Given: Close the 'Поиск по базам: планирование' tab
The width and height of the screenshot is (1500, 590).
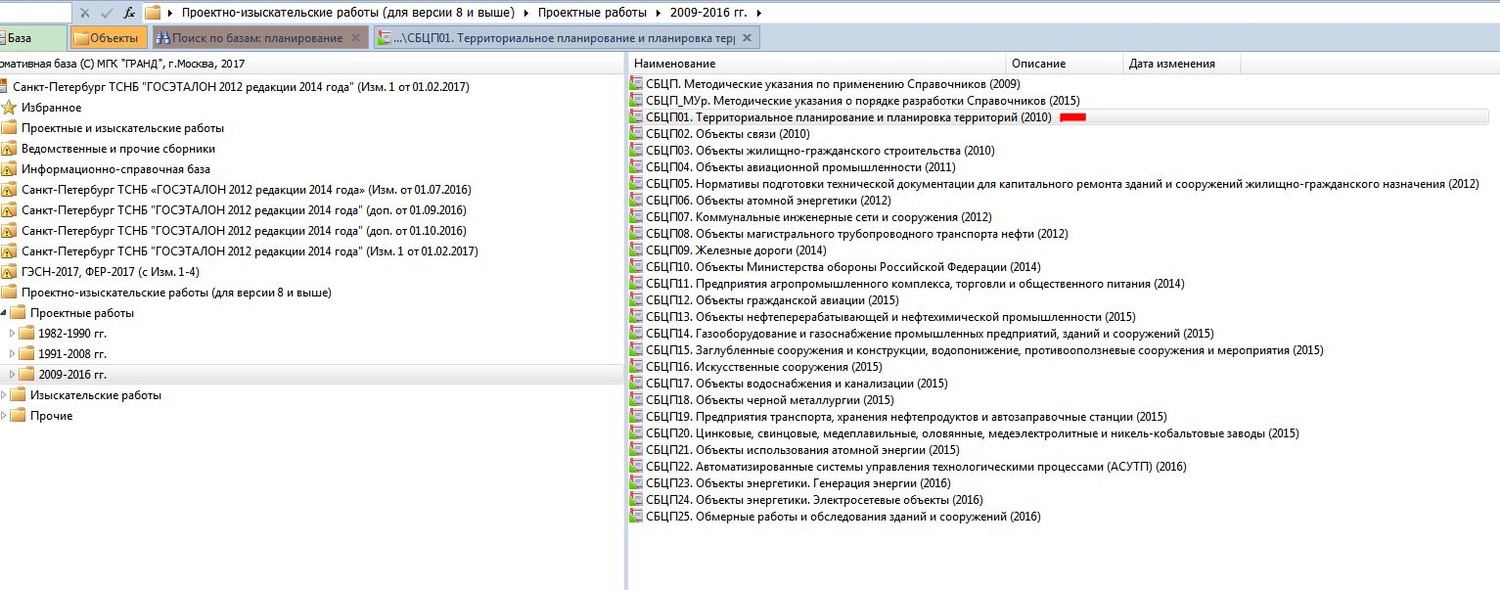Looking at the screenshot, I should click(355, 38).
